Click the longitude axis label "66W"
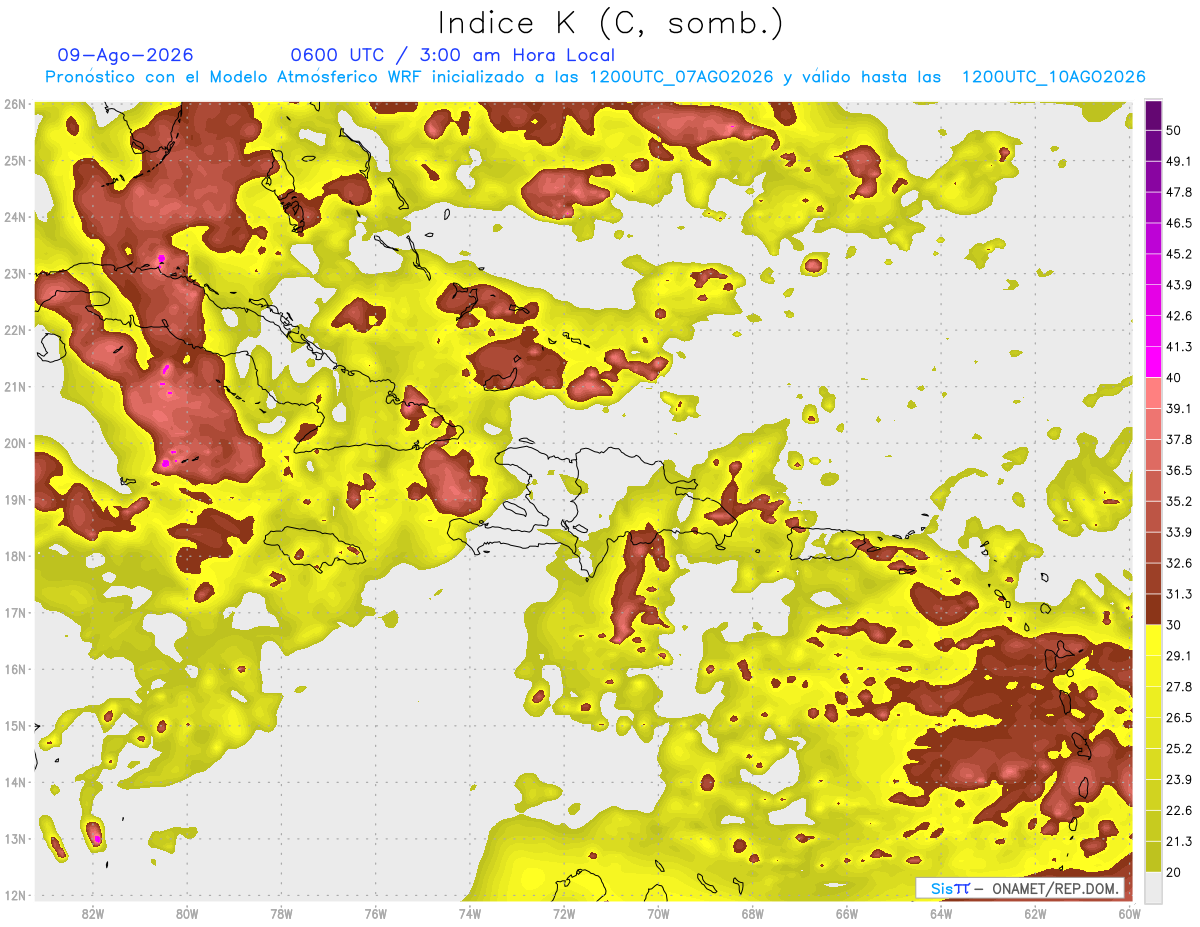1200x927 pixels. (847, 913)
